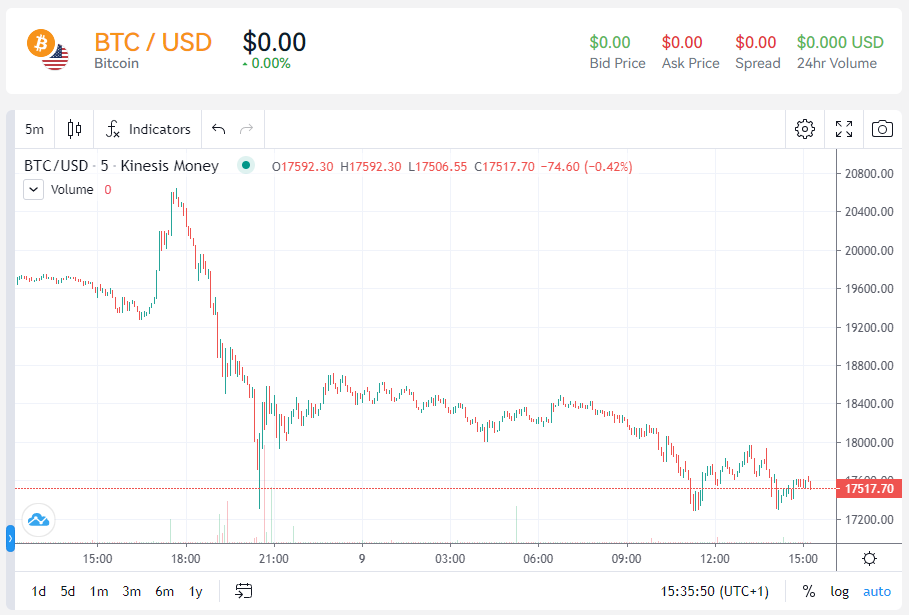Click the 17517.70 price label on the axis
909x615 pixels.
pos(868,489)
